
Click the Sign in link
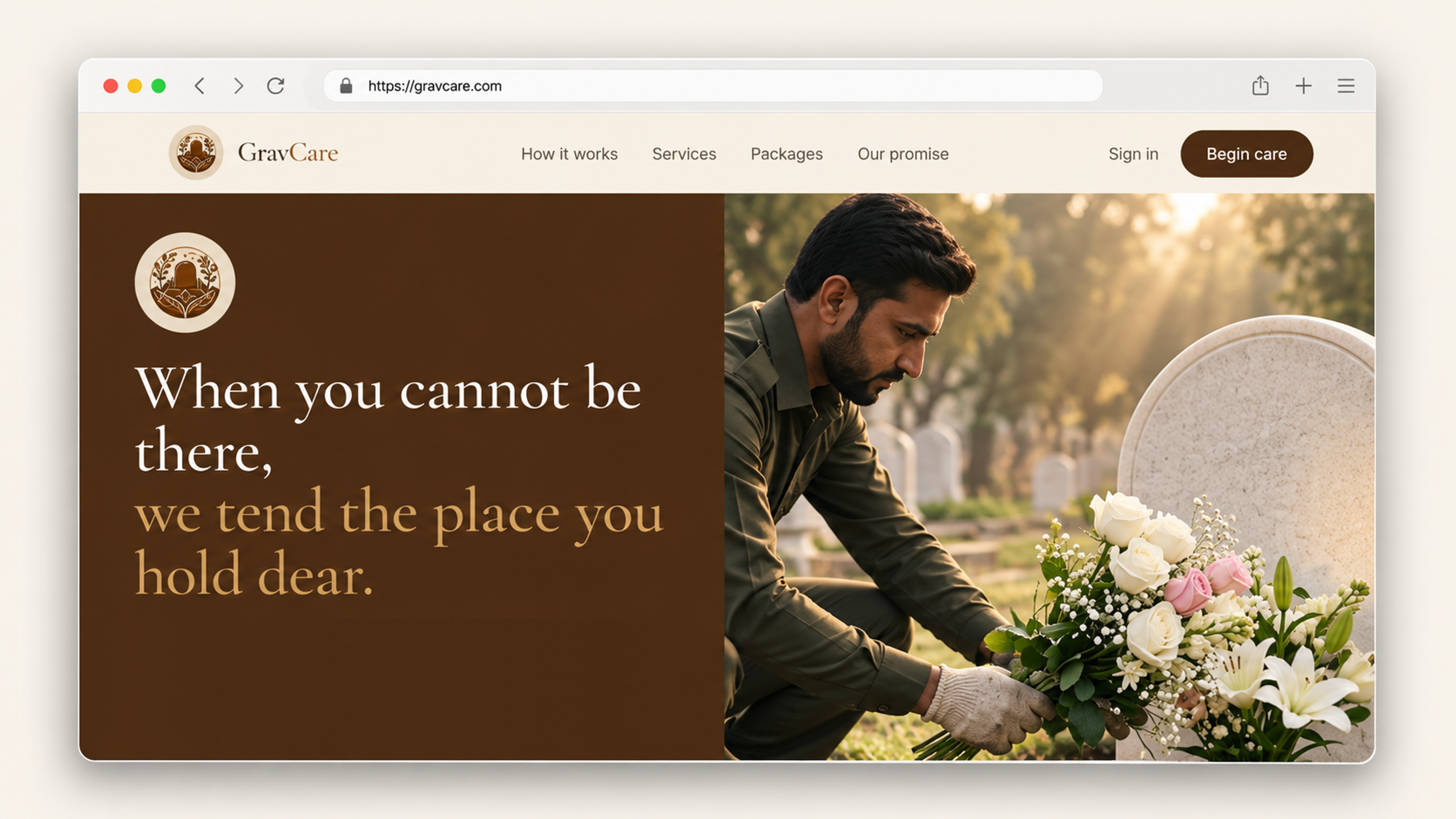(x=1133, y=154)
